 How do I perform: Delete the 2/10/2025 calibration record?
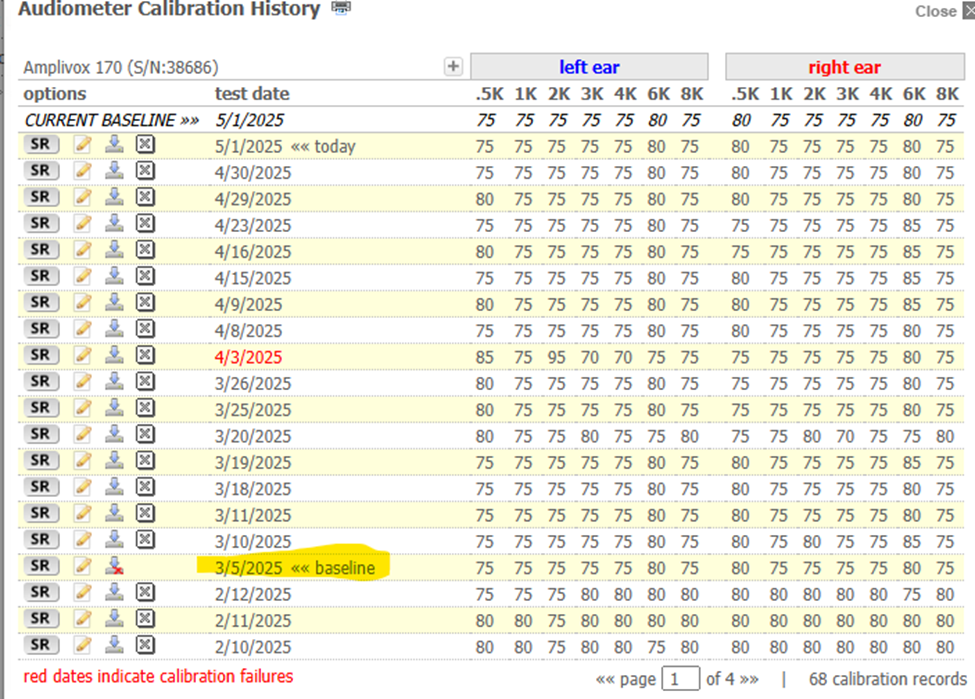145,645
